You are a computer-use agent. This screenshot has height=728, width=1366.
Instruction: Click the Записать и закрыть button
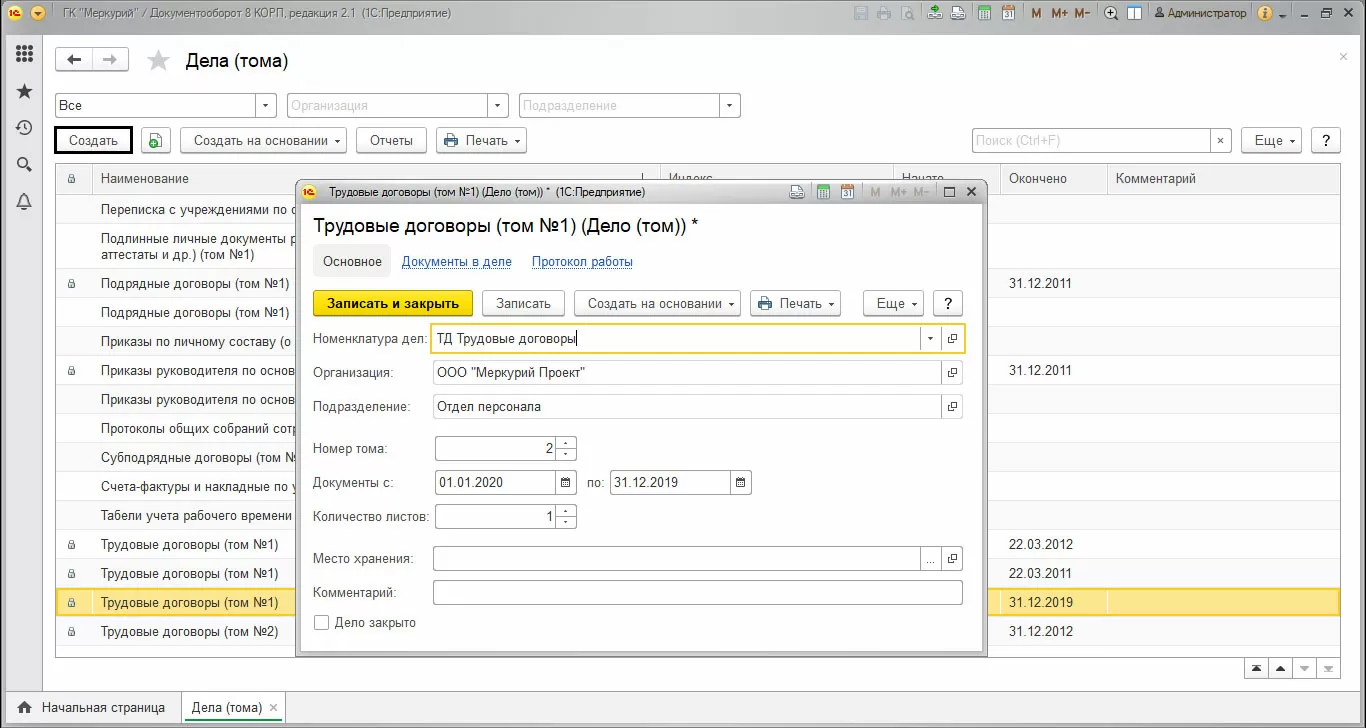coord(392,303)
